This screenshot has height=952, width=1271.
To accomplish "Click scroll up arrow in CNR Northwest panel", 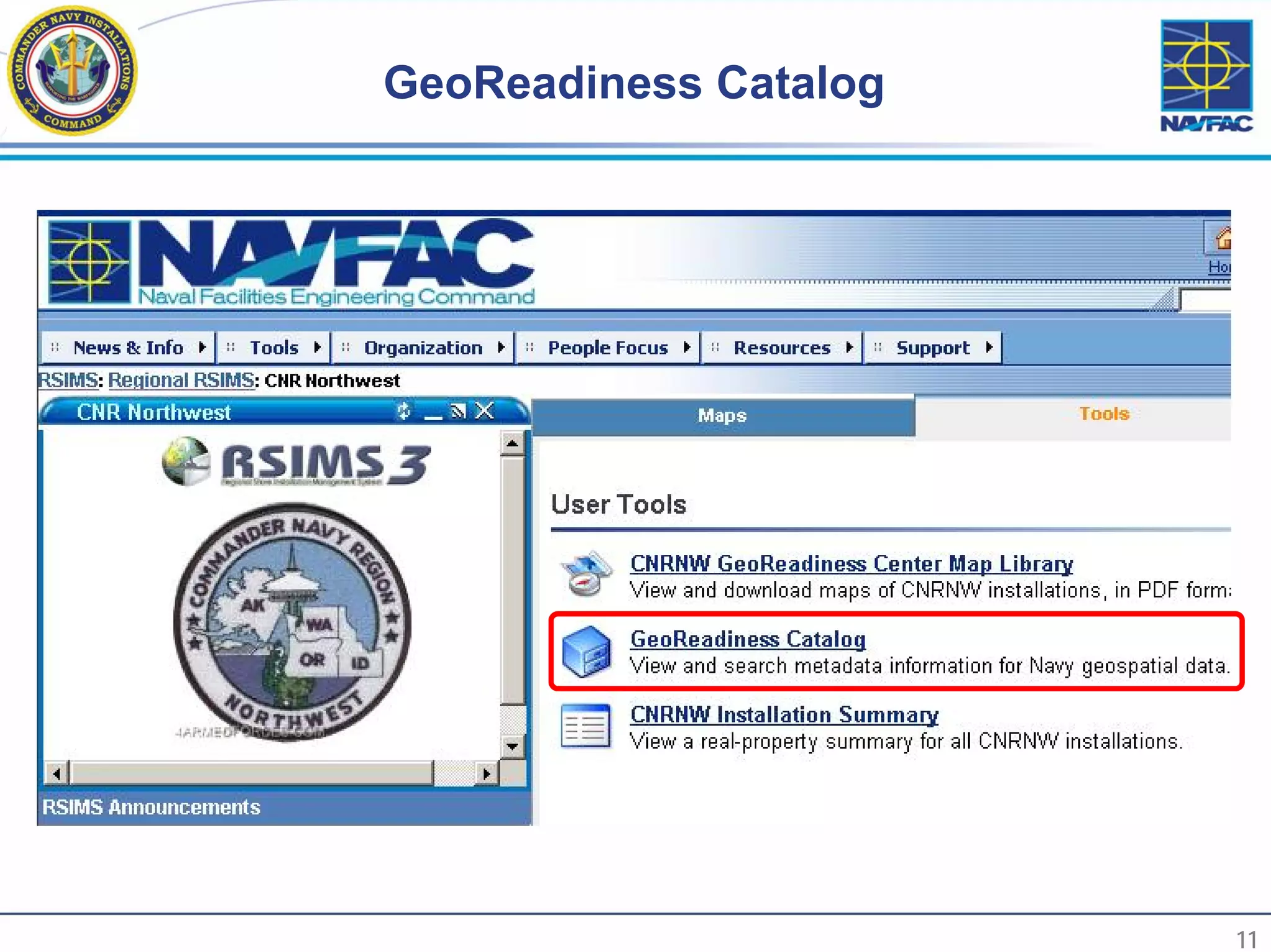I will point(513,444).
